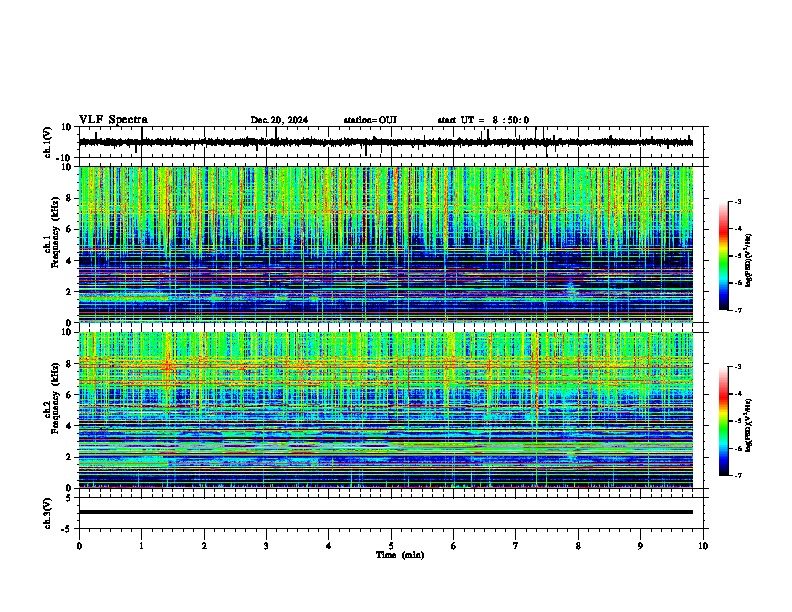Click time axis tick label "9"
The height and width of the screenshot is (612, 792).
(640, 546)
